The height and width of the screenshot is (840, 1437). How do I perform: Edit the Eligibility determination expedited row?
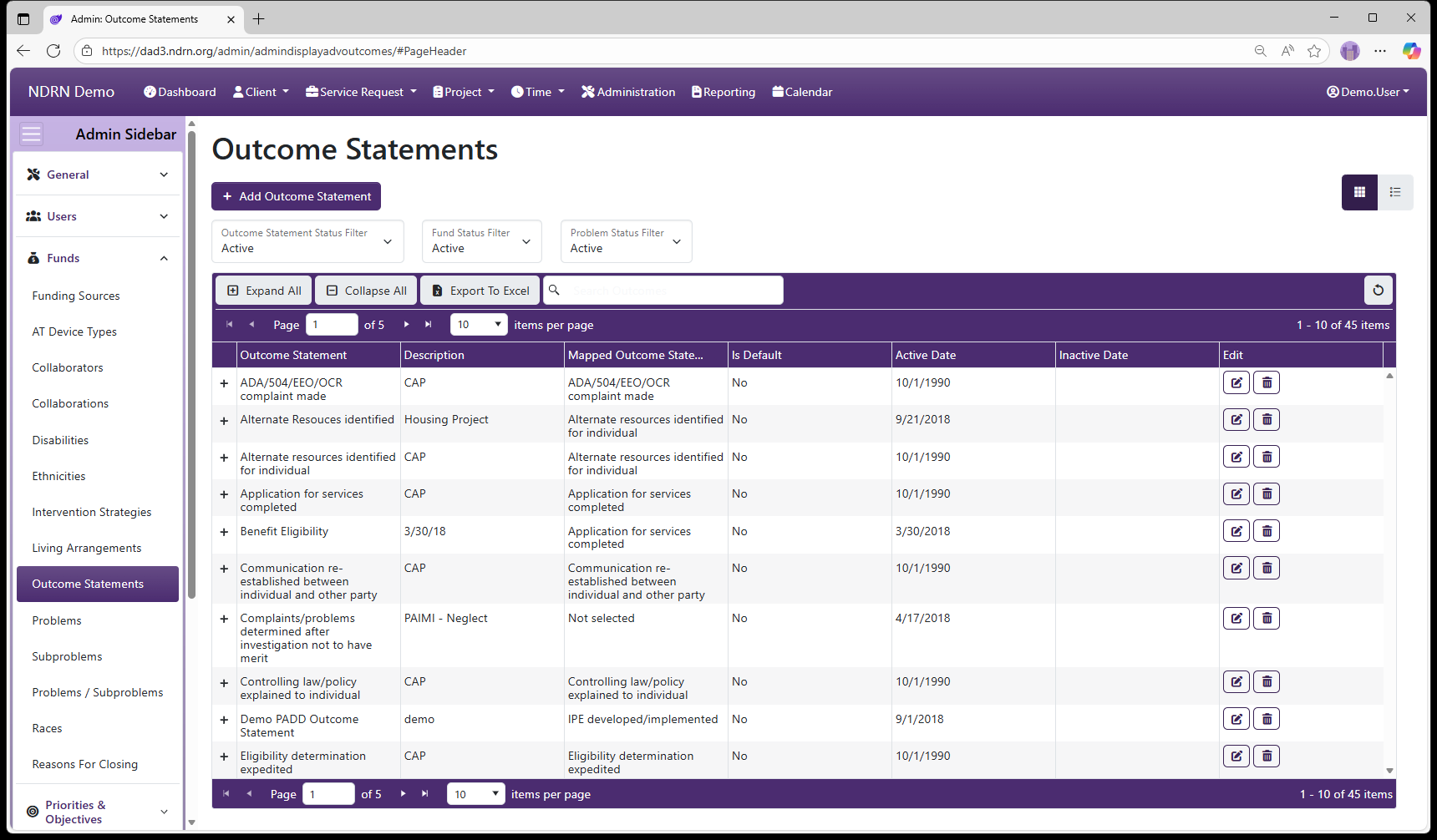[x=1236, y=756]
